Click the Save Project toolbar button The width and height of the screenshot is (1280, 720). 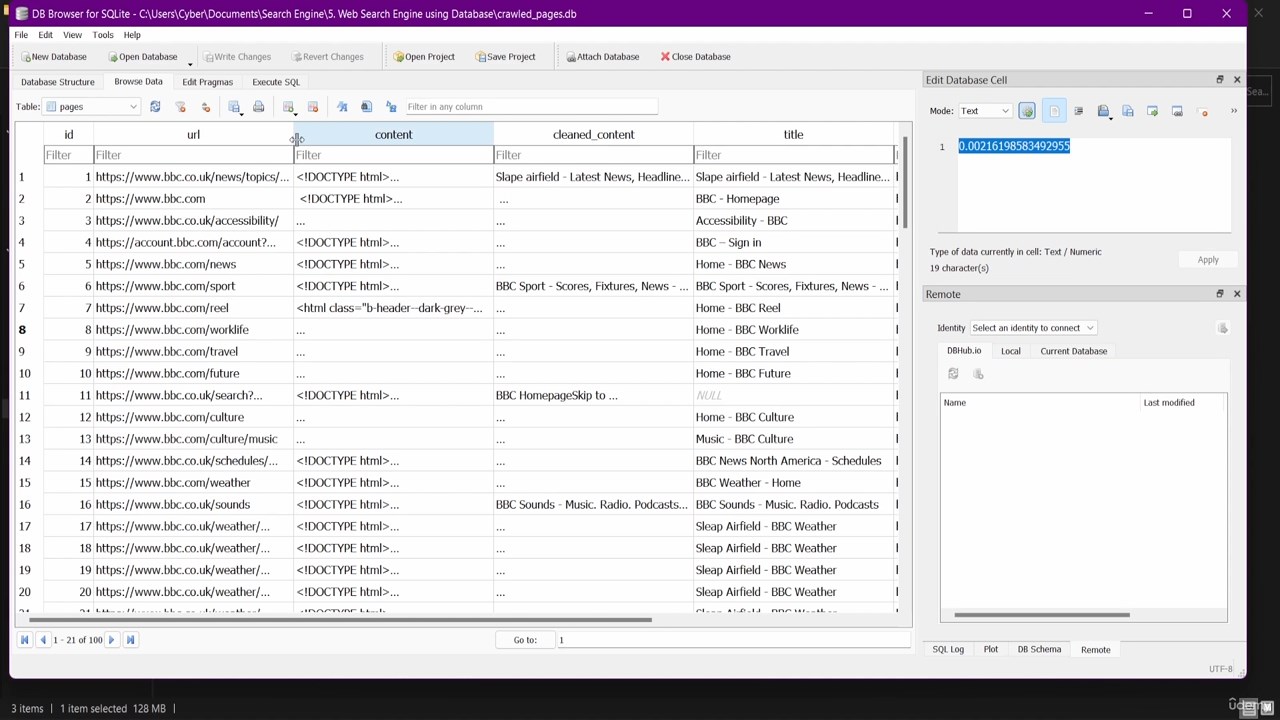505,57
